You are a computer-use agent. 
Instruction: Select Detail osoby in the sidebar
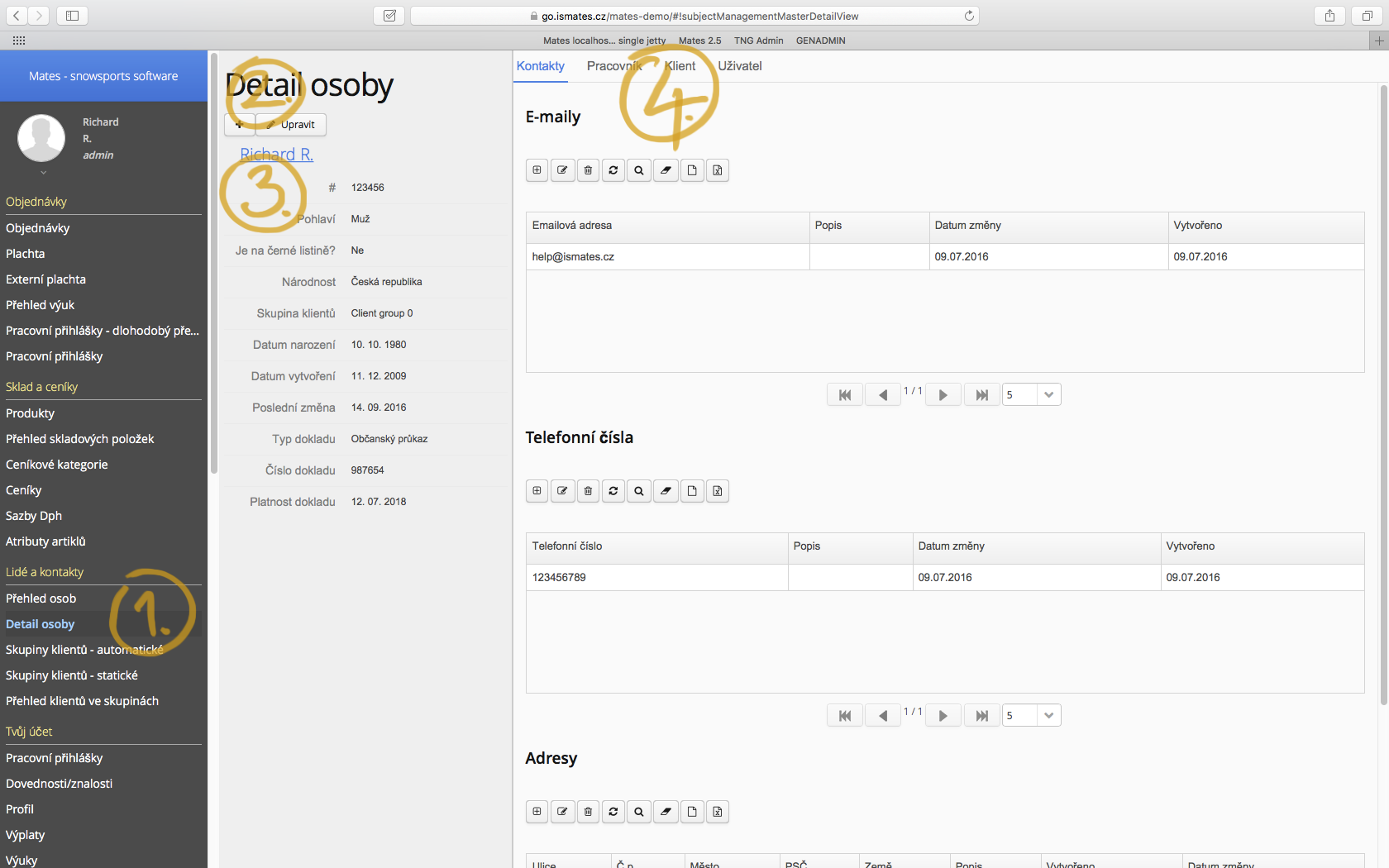40,624
